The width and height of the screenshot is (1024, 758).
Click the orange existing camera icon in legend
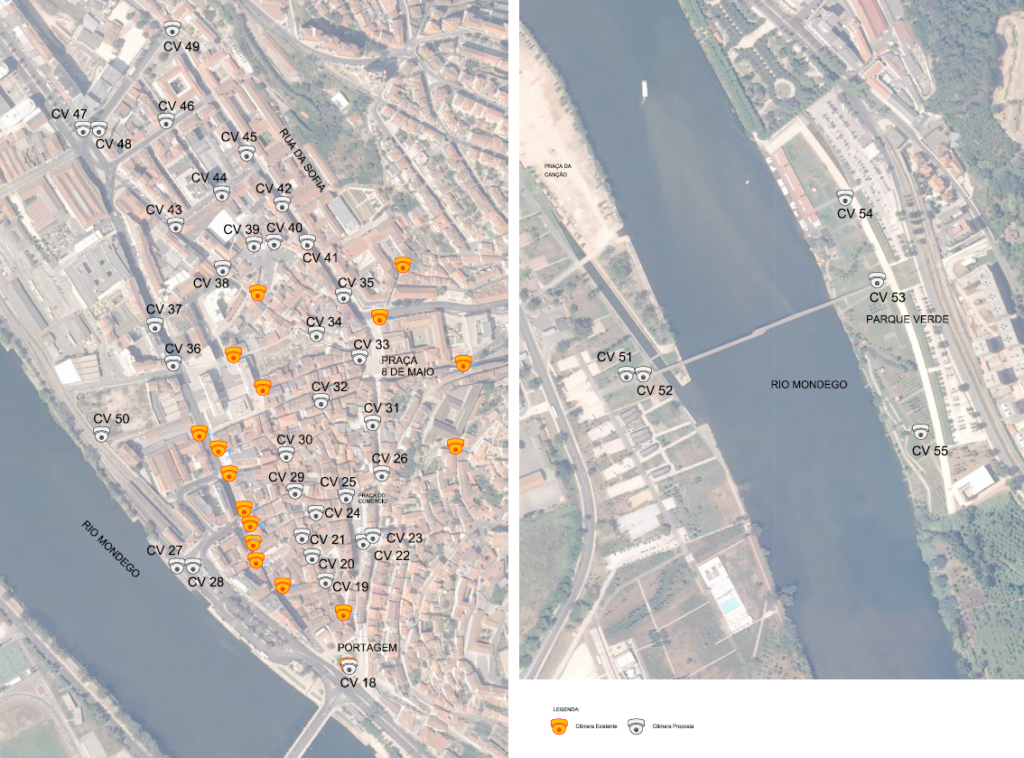tap(559, 726)
